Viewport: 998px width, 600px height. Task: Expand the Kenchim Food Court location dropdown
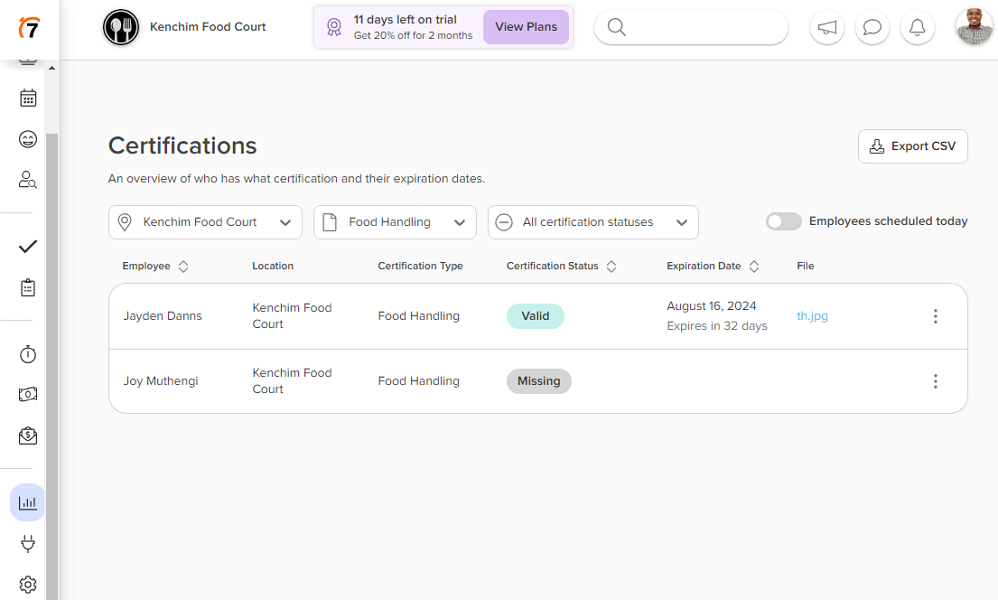coord(205,222)
